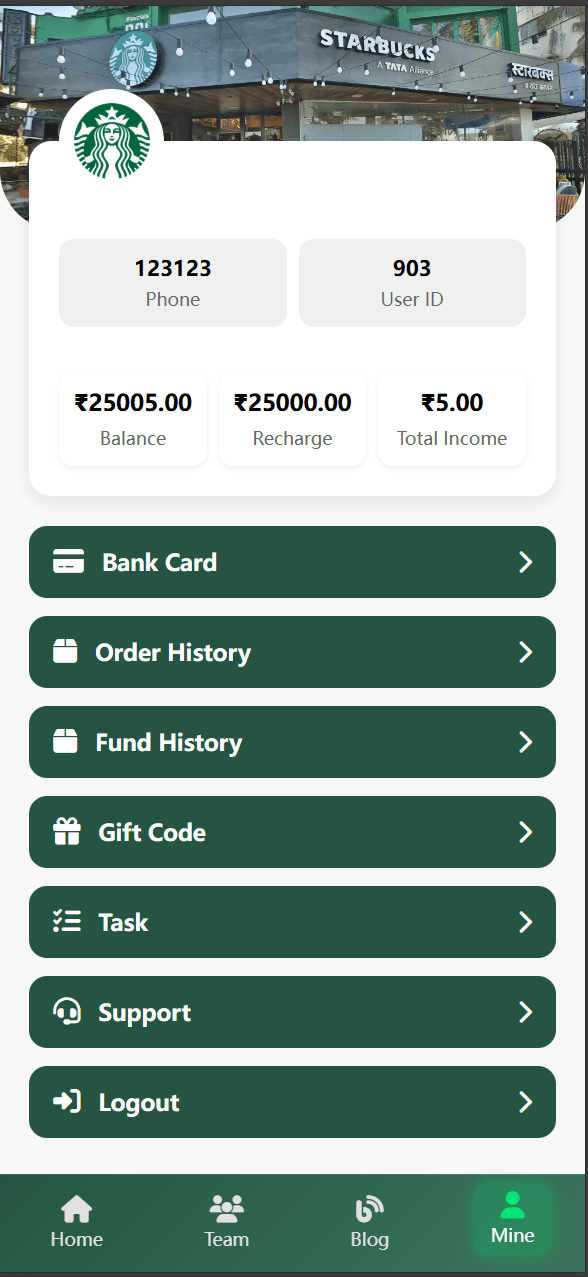The image size is (588, 1277).
Task: Select the Mine tab
Action: (x=513, y=1218)
